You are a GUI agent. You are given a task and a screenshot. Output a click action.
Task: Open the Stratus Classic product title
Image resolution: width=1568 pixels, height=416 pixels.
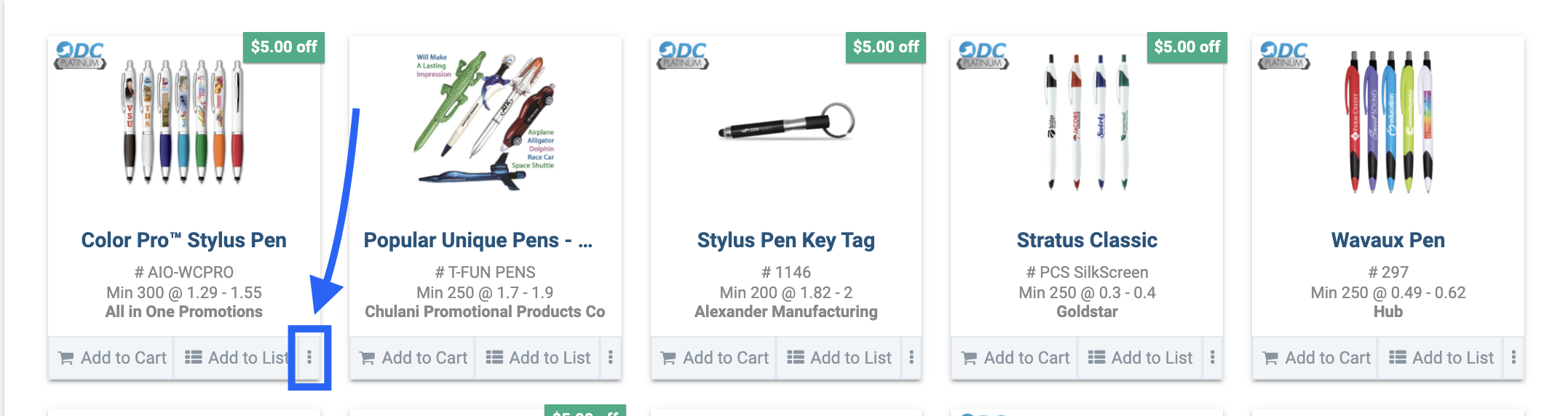1087,240
